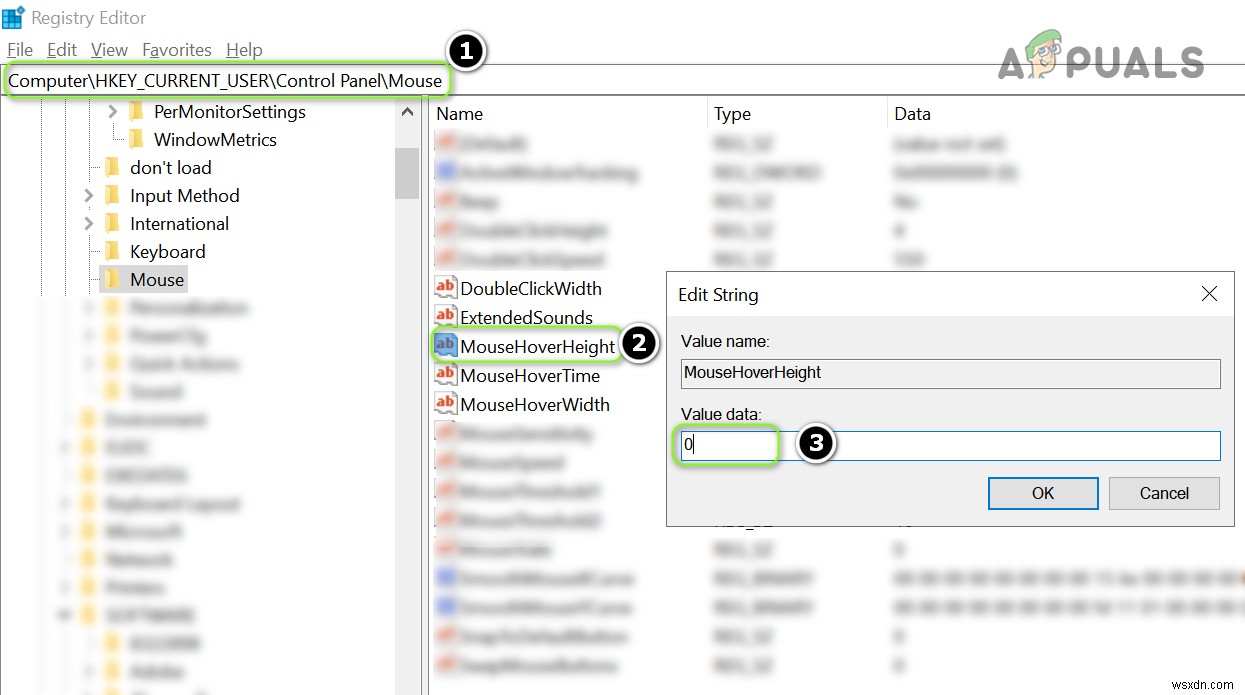The image size is (1245, 695).
Task: Open the Help menu
Action: tap(244, 50)
